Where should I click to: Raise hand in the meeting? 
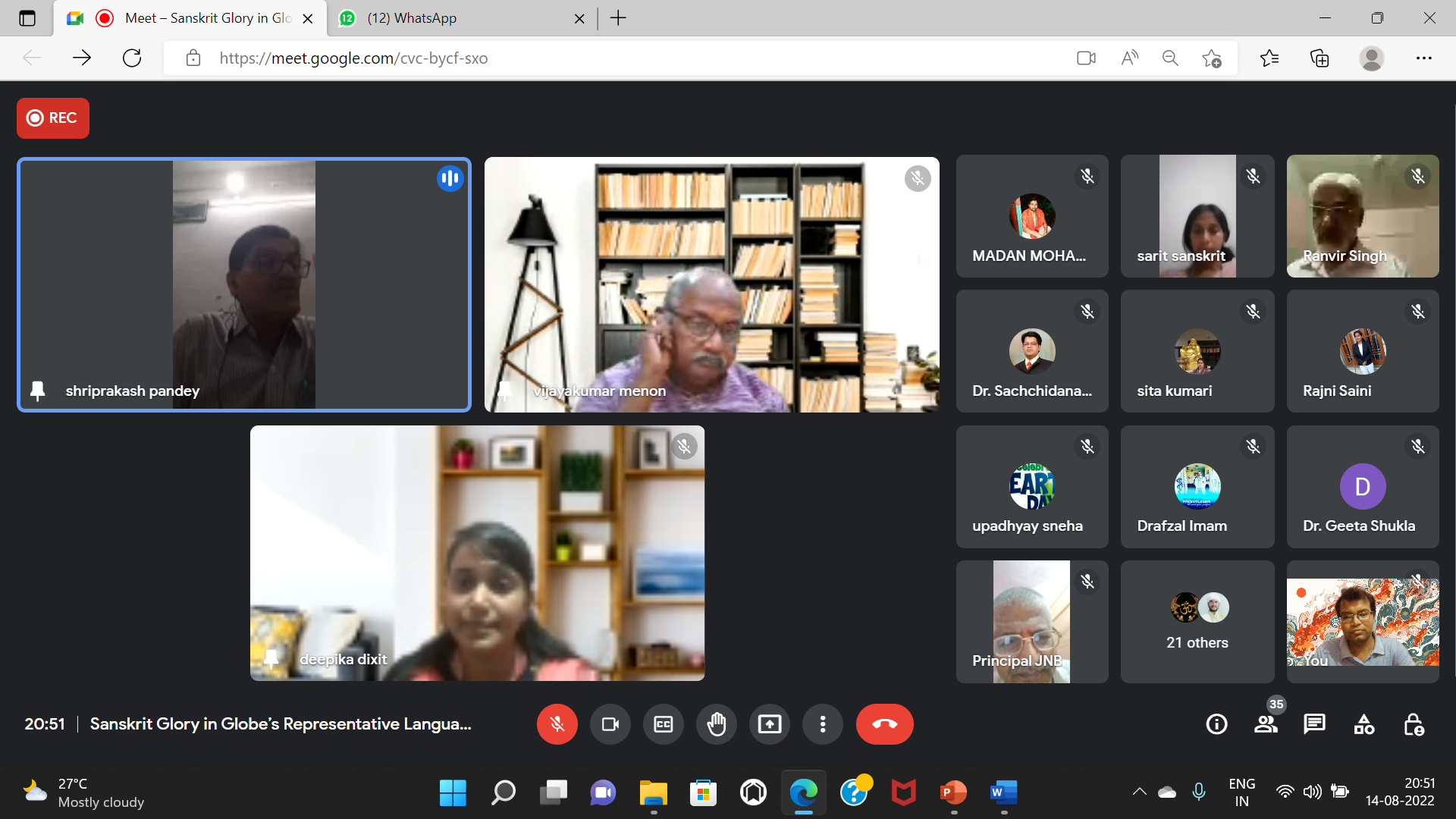coord(716,724)
